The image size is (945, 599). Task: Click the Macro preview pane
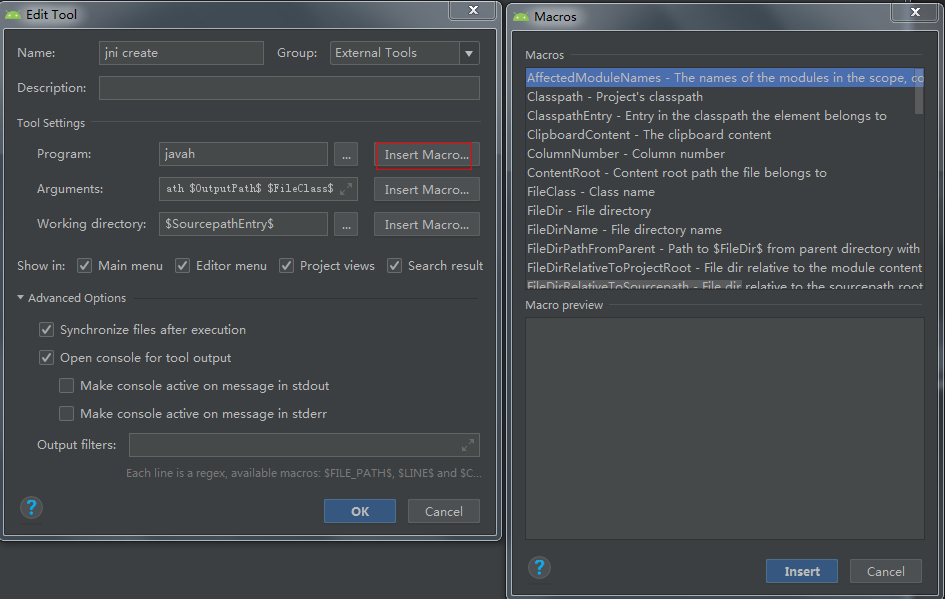724,428
